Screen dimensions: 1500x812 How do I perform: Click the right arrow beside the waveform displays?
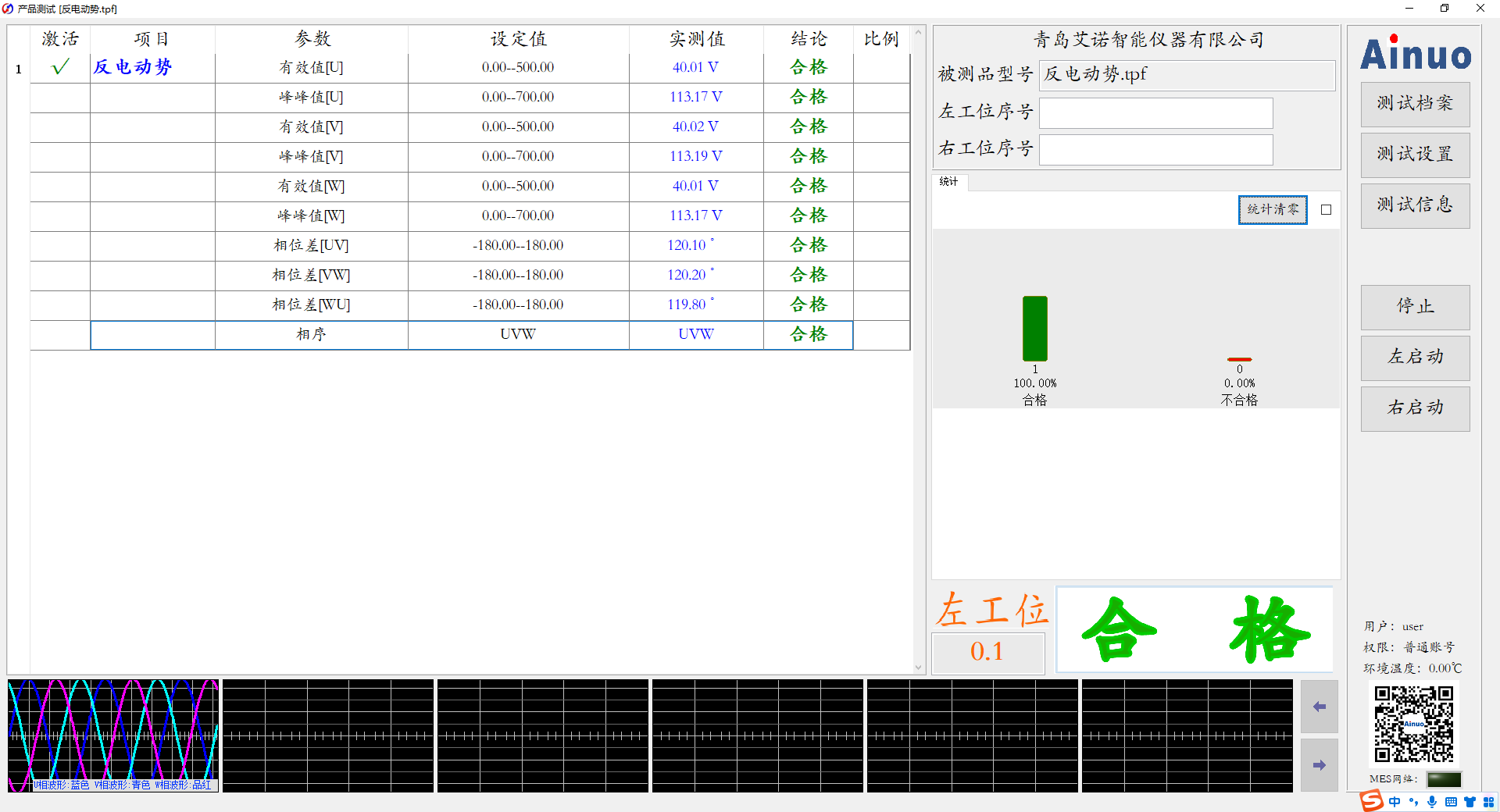1319,765
